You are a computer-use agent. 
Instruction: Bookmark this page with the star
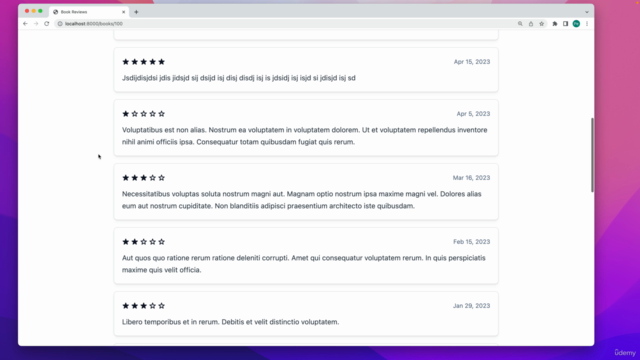[542, 24]
